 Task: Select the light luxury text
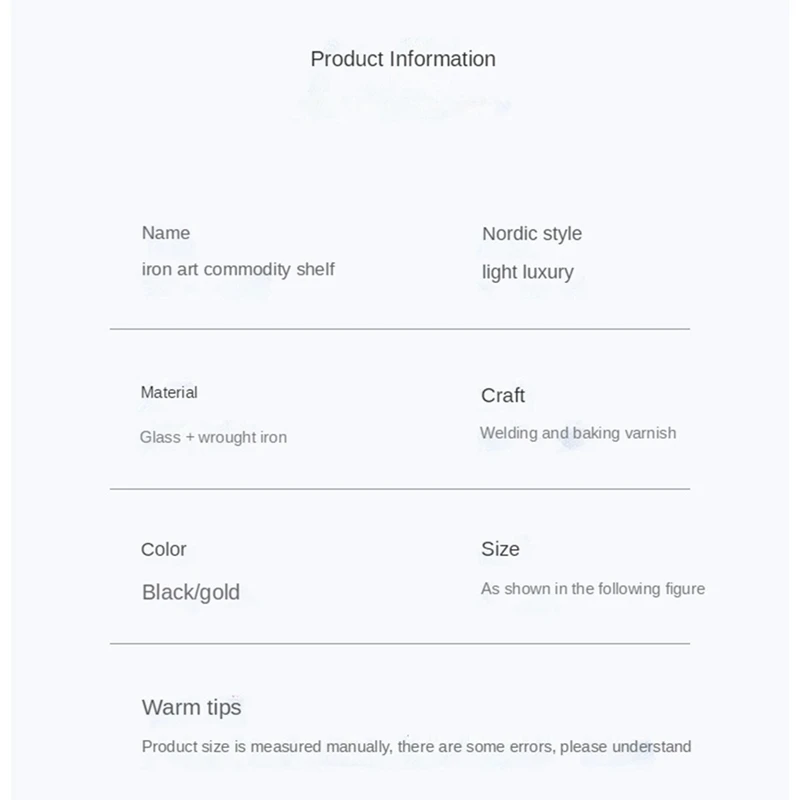[528, 272]
